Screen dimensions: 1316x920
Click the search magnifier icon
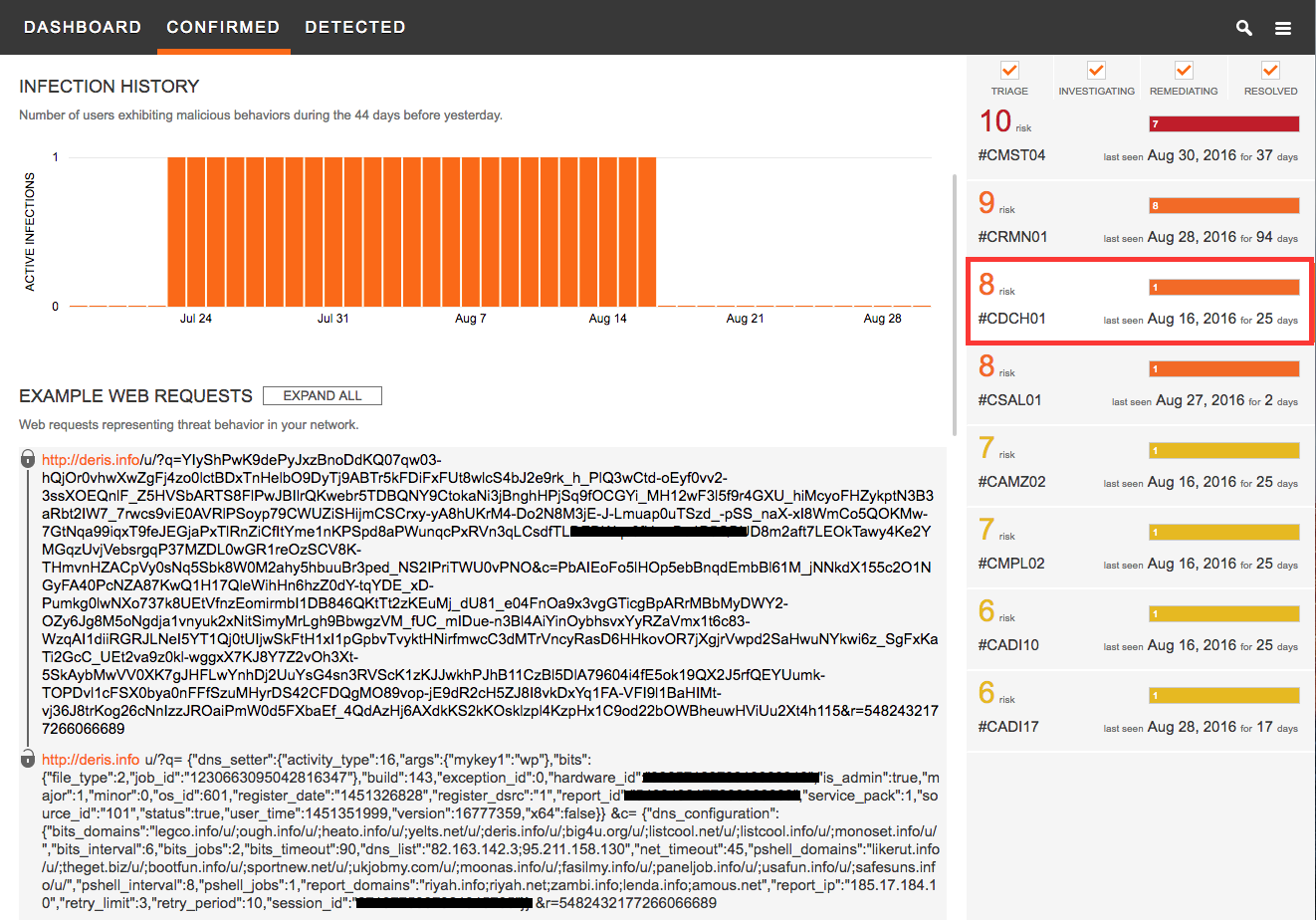tap(1243, 28)
